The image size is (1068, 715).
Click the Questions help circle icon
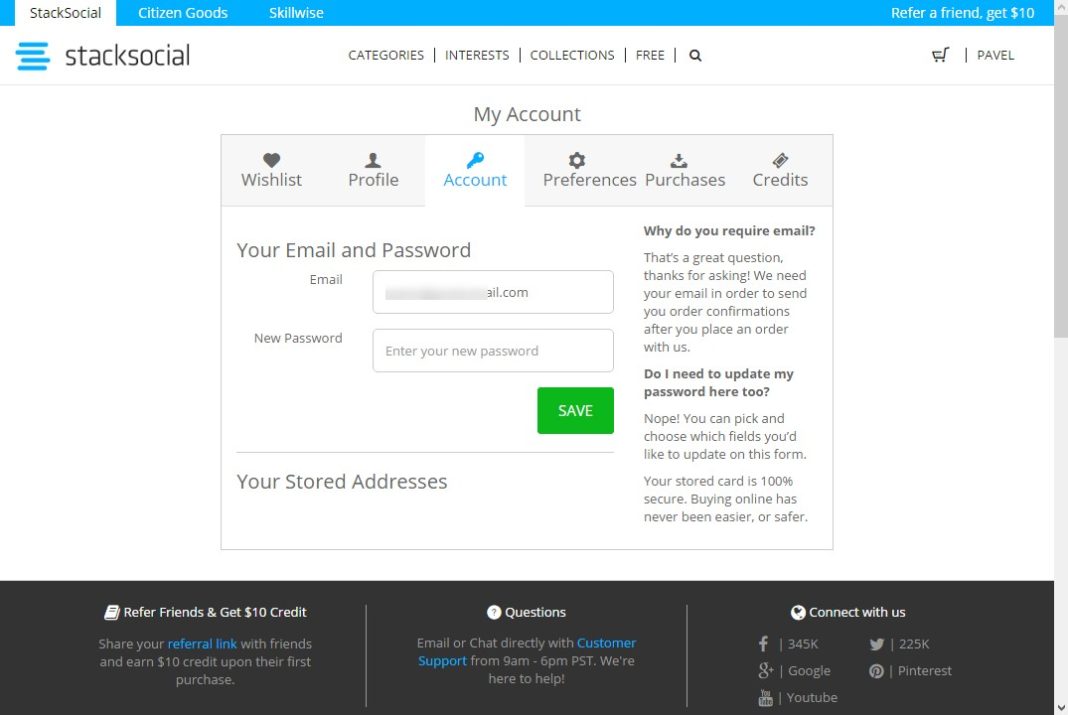(494, 612)
